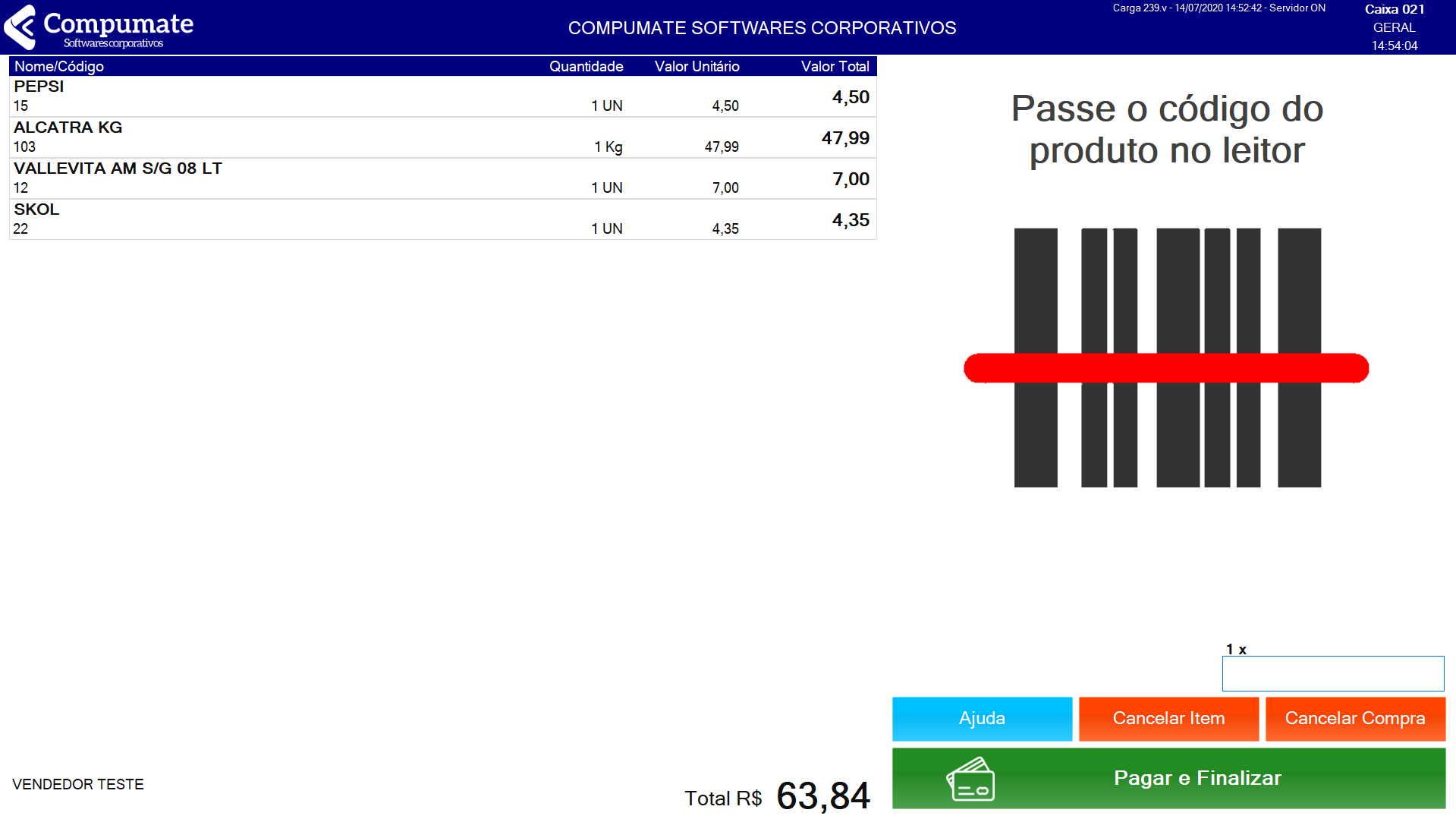Click the Quantidade column header
The width and height of the screenshot is (1456, 819).
586,66
